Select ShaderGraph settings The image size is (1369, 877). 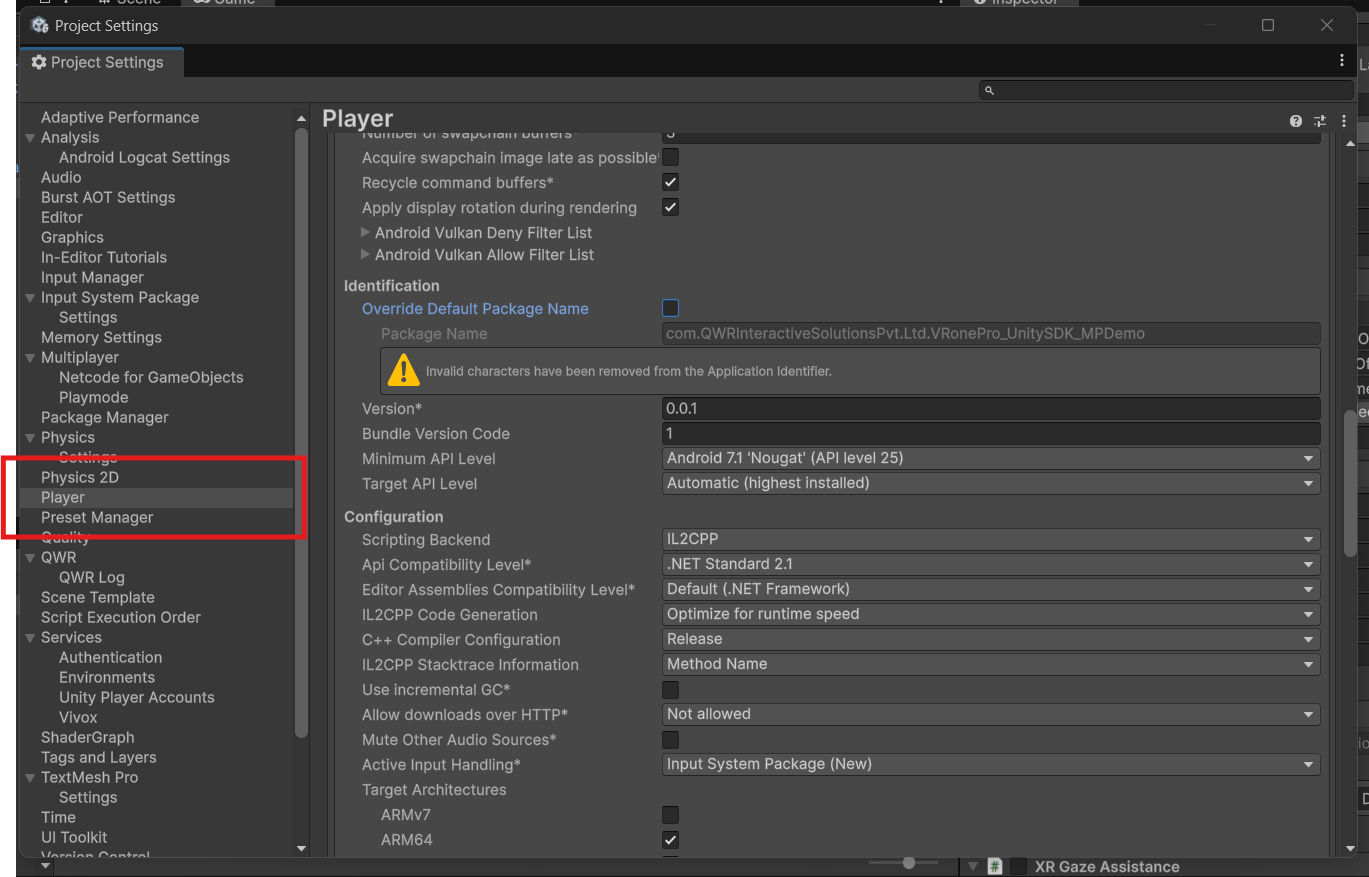point(88,737)
